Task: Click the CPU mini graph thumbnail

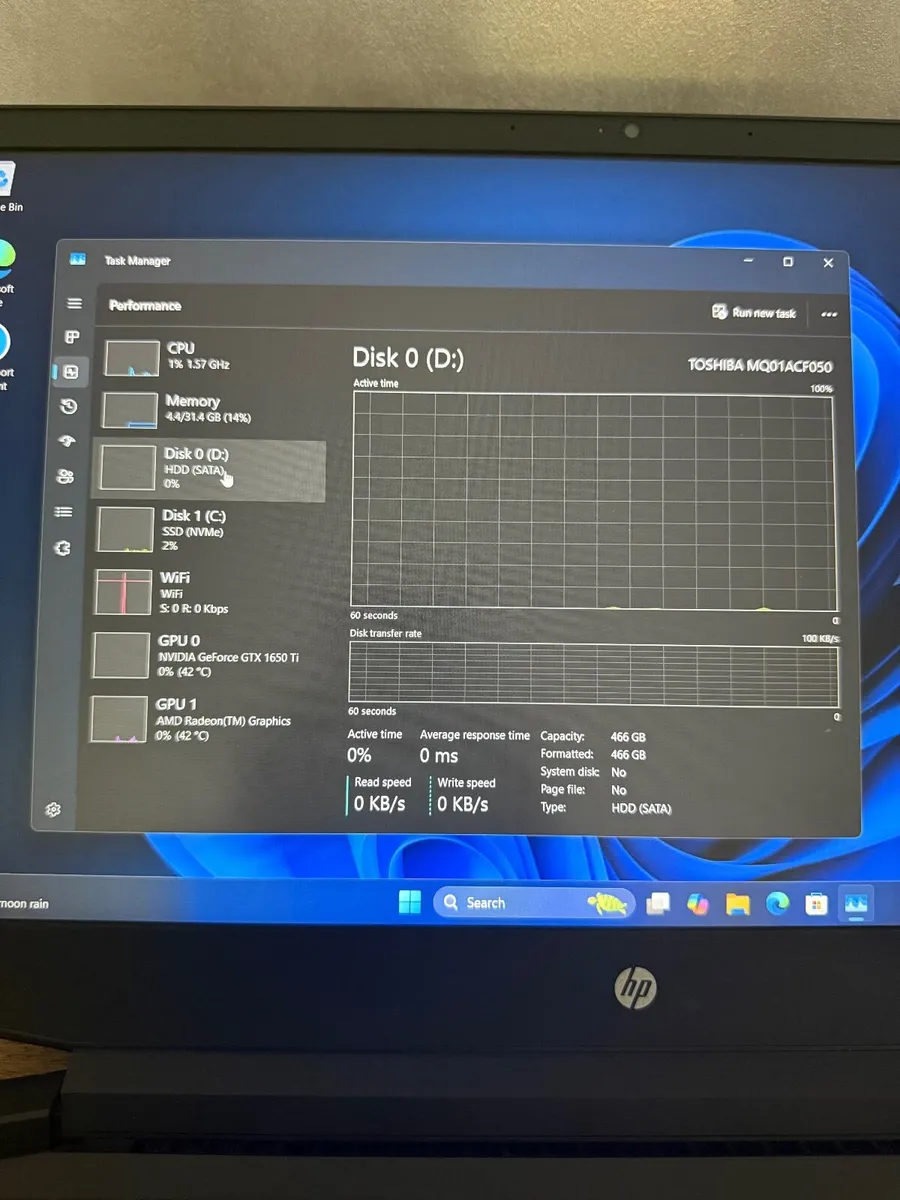Action: pos(132,358)
